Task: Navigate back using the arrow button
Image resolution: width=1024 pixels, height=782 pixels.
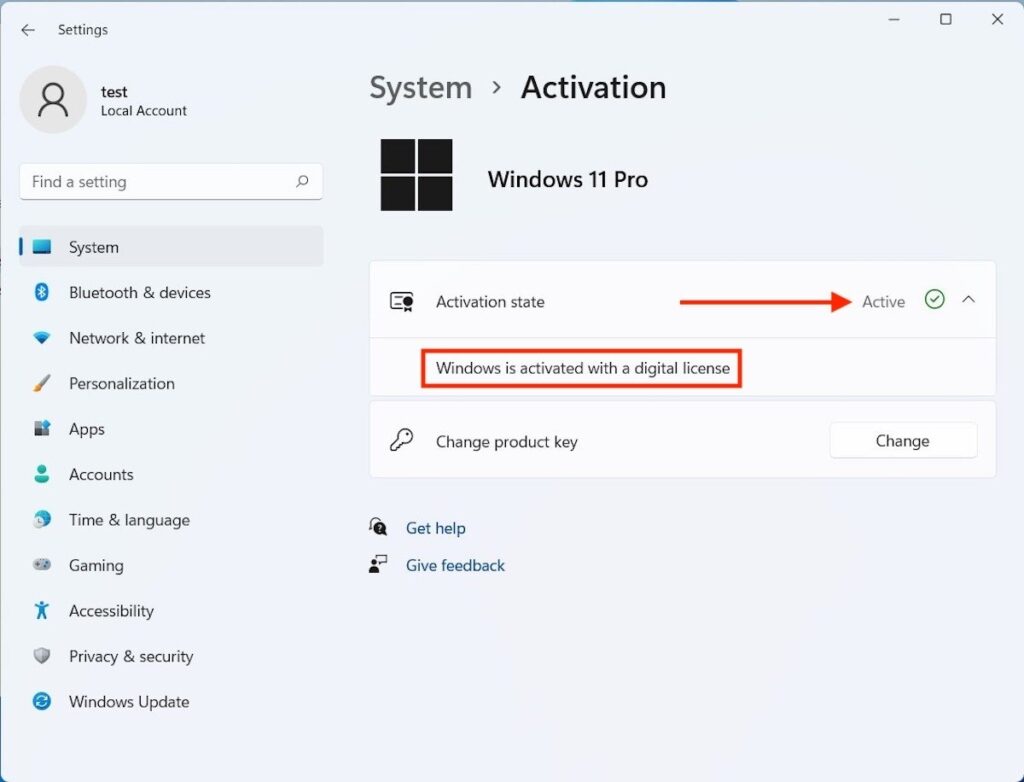Action: pos(27,30)
